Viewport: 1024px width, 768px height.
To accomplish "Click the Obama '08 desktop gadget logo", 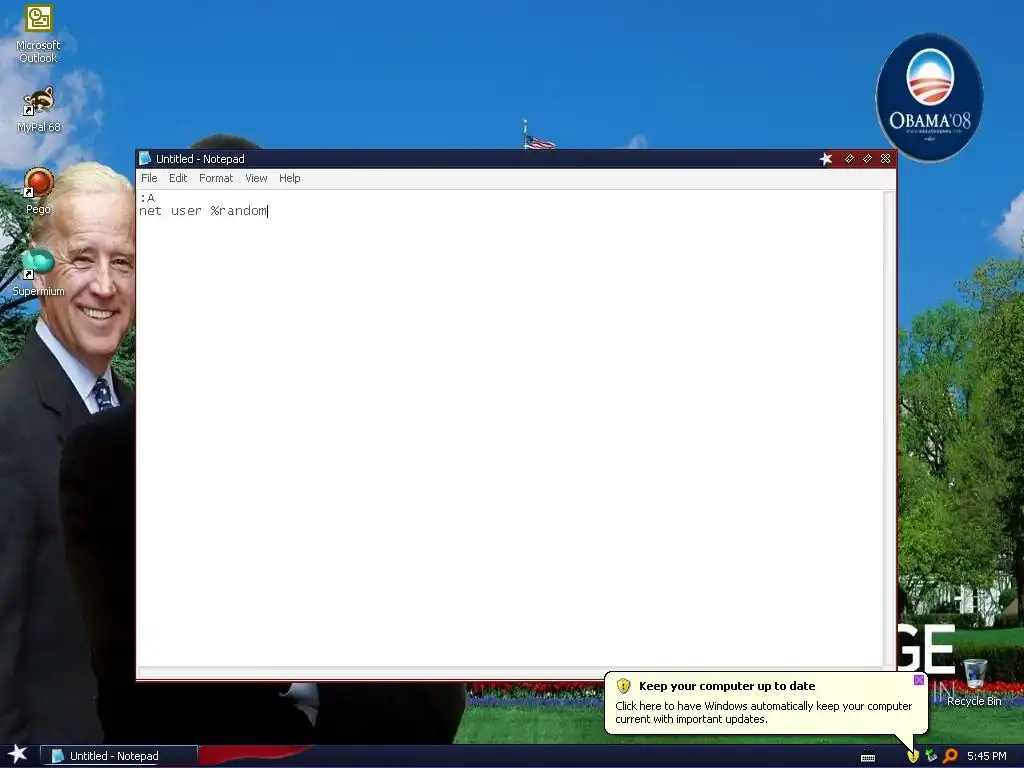I will tap(929, 97).
